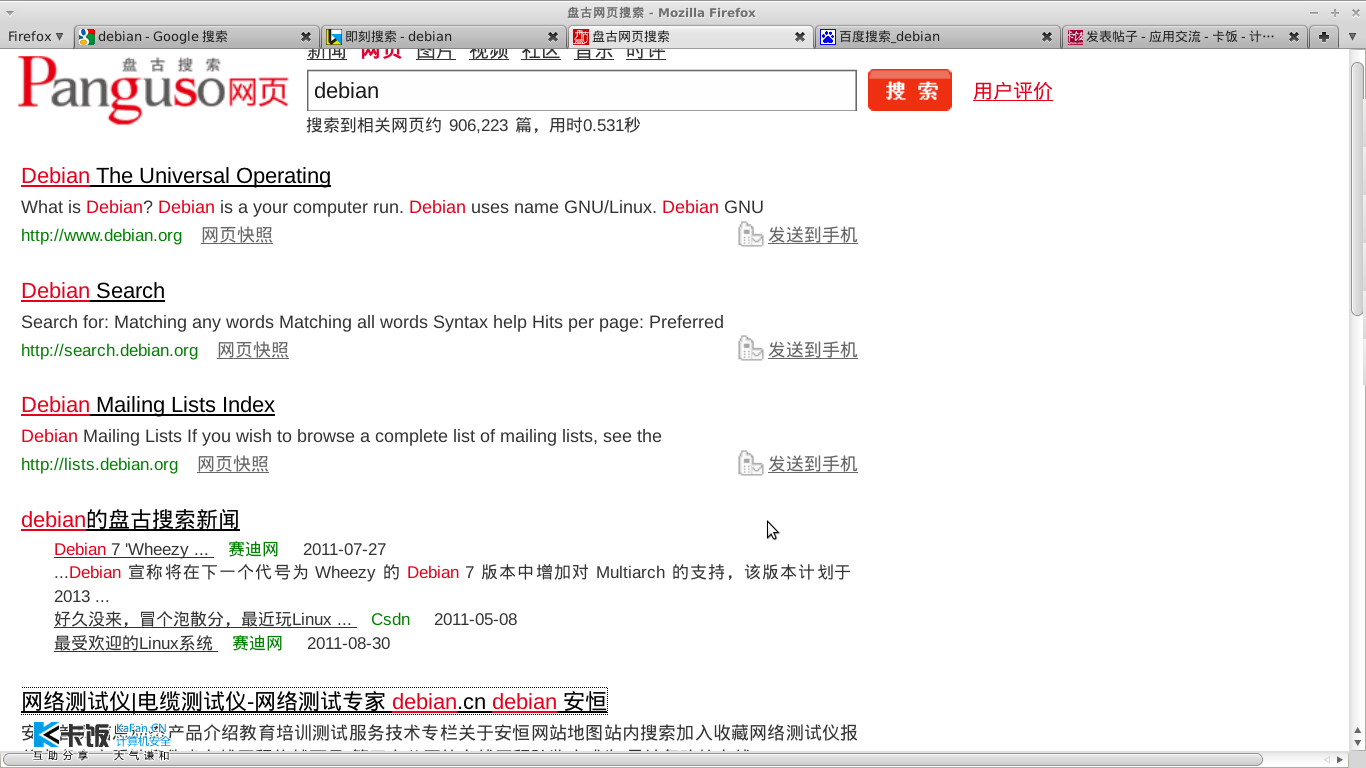Click 发送到手机 for the www.debian.org result
The width and height of the screenshot is (1366, 768).
(813, 235)
